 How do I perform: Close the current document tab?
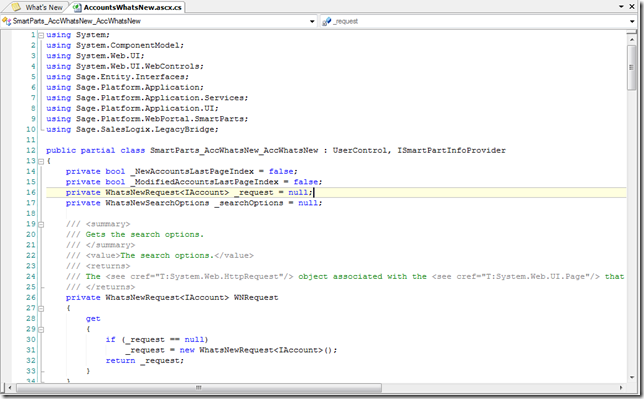tap(632, 7)
